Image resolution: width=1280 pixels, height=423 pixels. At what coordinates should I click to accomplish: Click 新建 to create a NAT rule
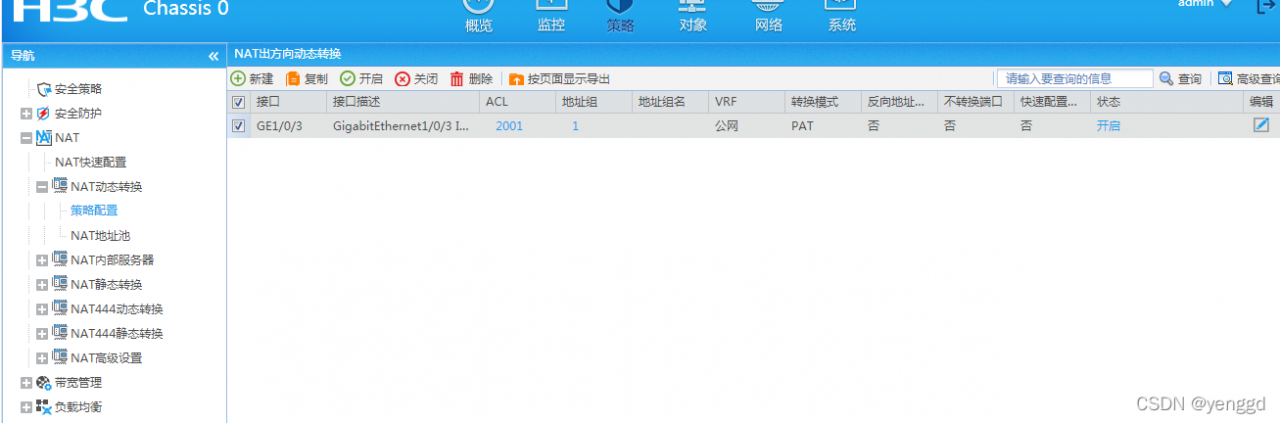click(x=252, y=79)
